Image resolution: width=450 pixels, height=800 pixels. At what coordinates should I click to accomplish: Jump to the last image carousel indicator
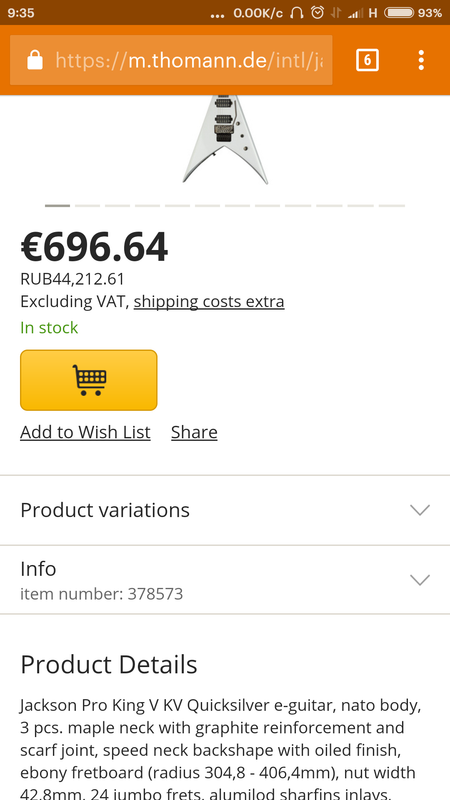pyautogui.click(x=392, y=206)
